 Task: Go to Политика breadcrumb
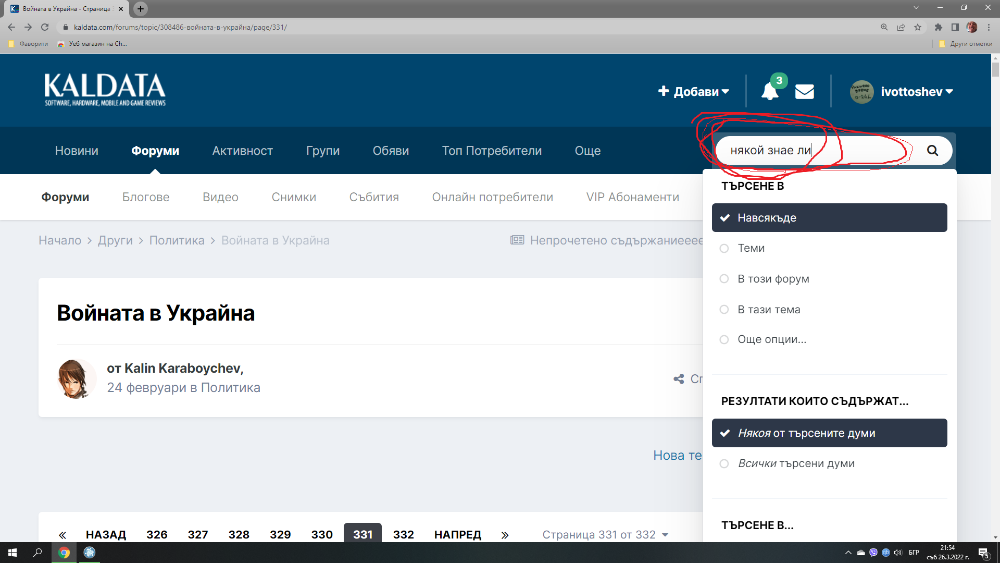tap(177, 240)
